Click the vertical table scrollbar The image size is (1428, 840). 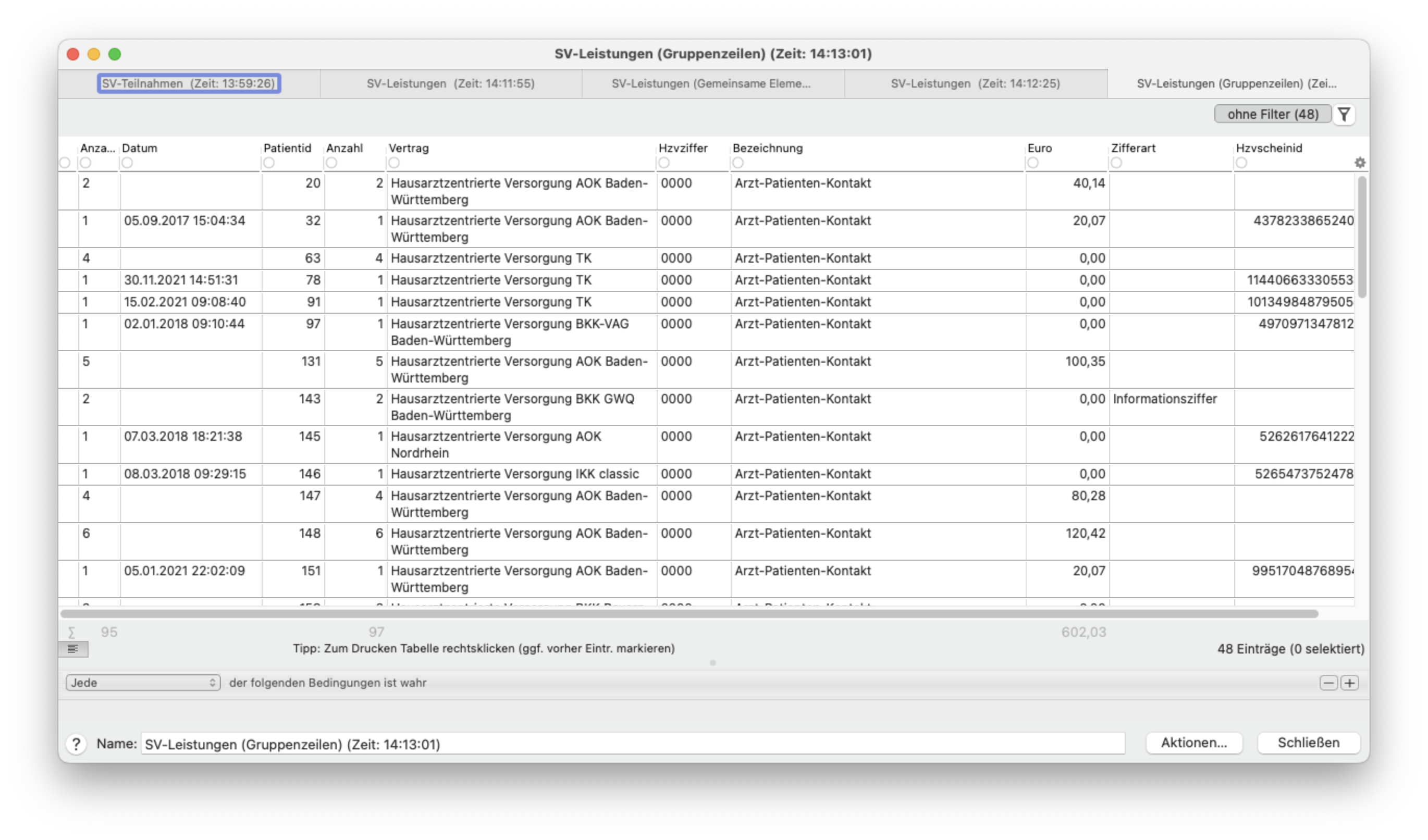pyautogui.click(x=1362, y=237)
